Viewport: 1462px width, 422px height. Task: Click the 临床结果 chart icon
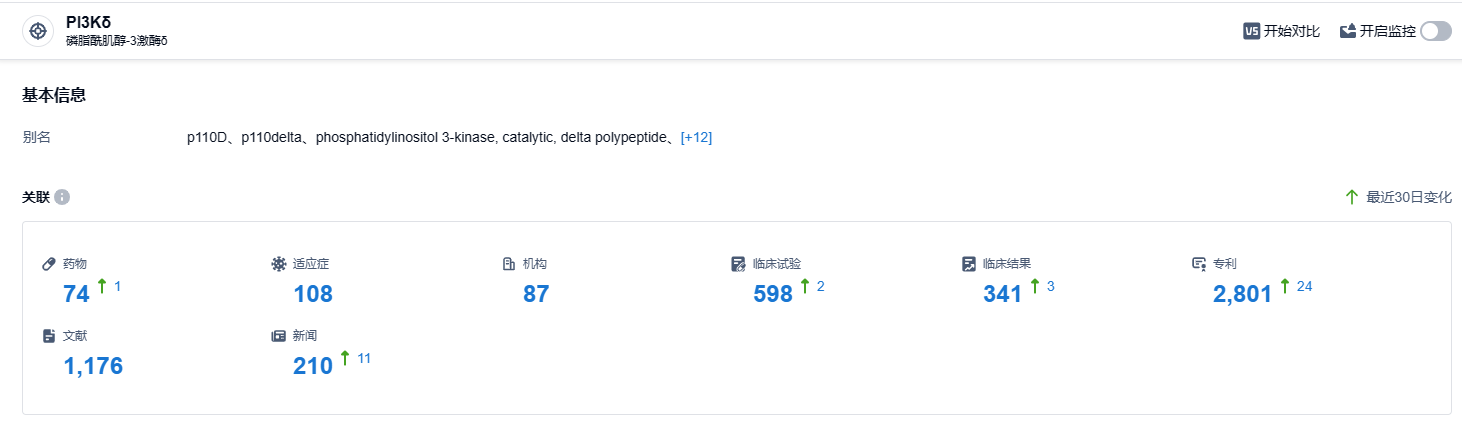click(x=968, y=264)
